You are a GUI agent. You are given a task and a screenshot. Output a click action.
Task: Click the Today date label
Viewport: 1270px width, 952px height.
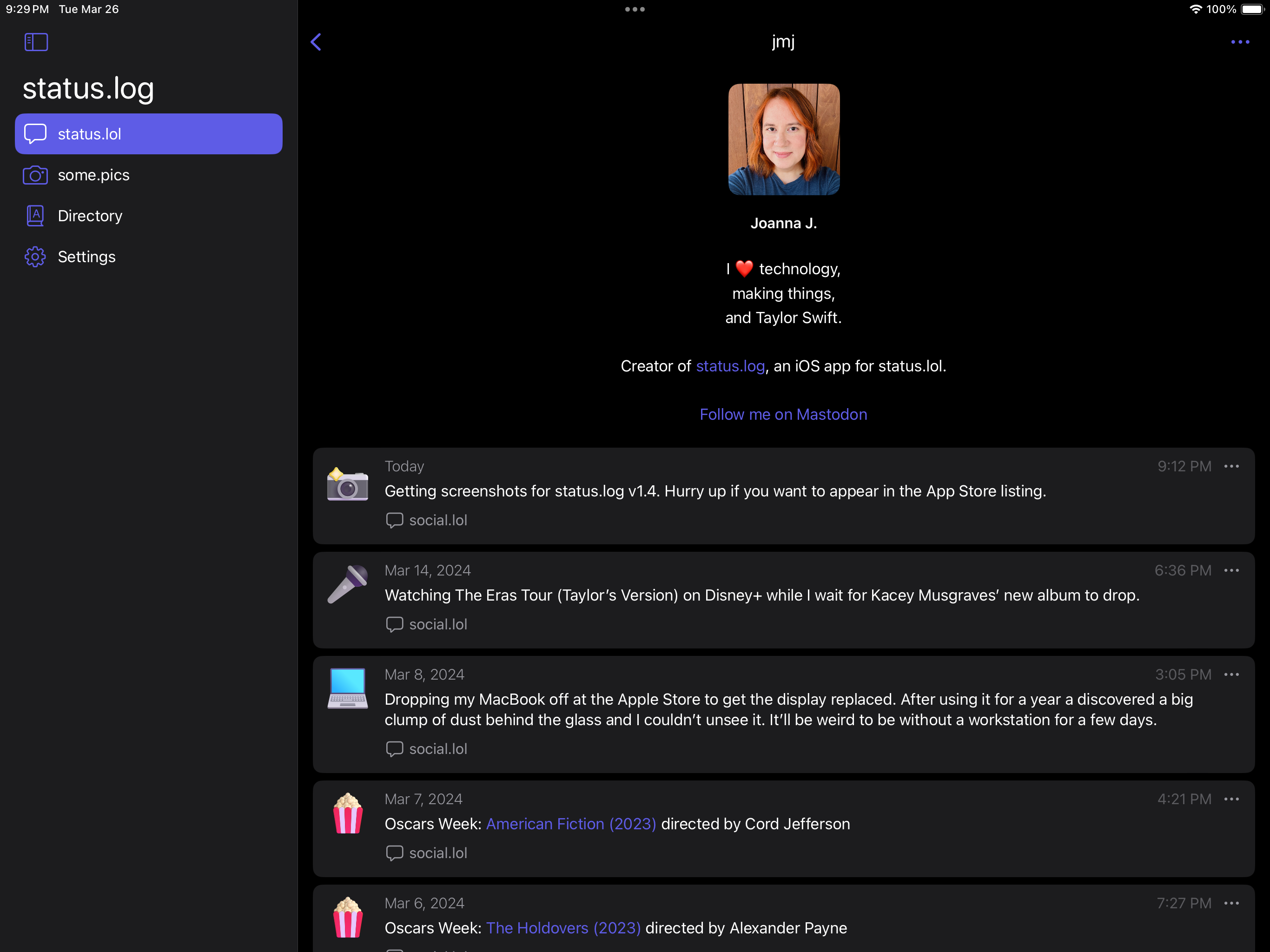404,466
